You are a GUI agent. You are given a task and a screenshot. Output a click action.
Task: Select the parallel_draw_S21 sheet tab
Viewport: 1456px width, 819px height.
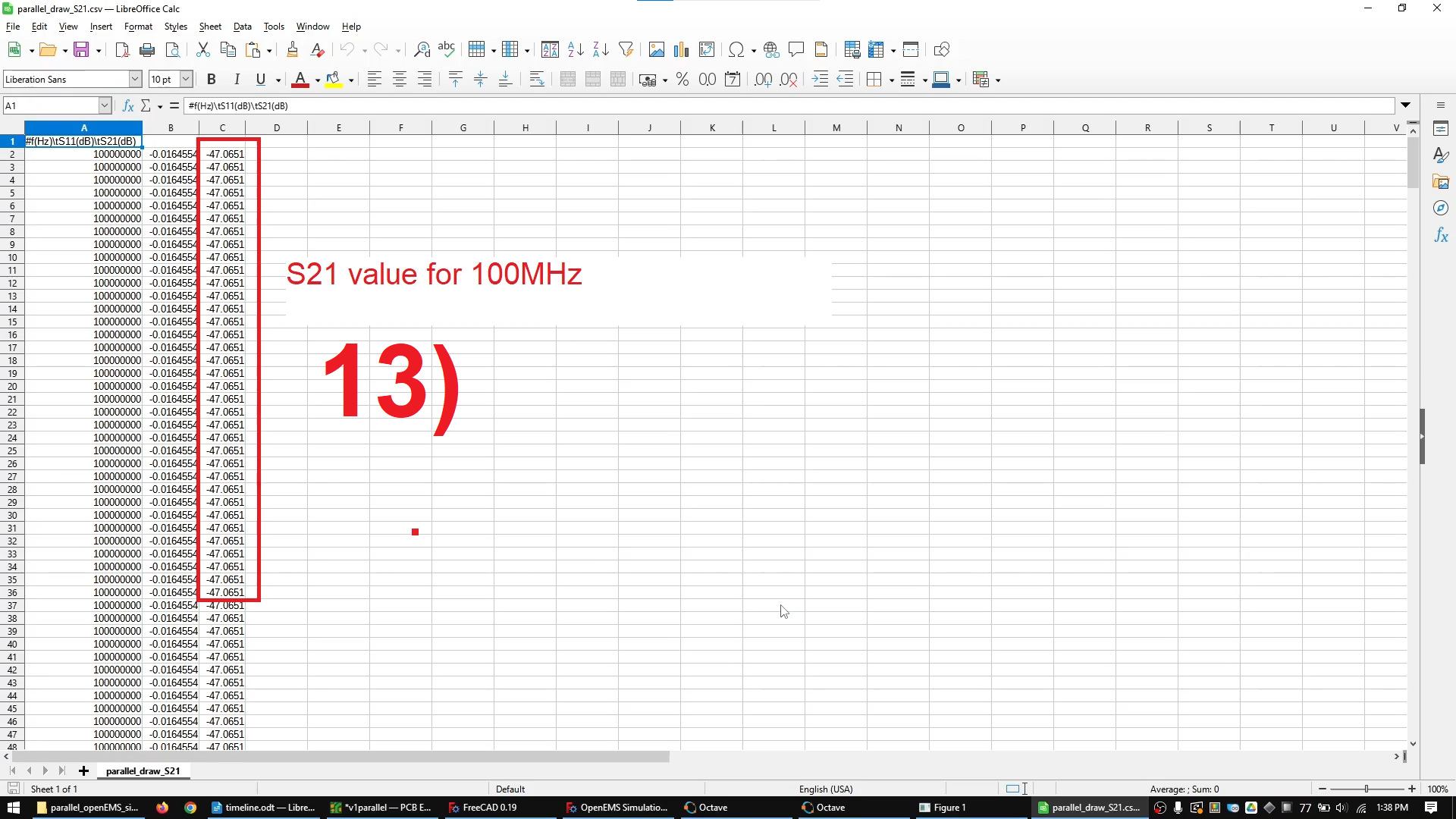(x=143, y=770)
